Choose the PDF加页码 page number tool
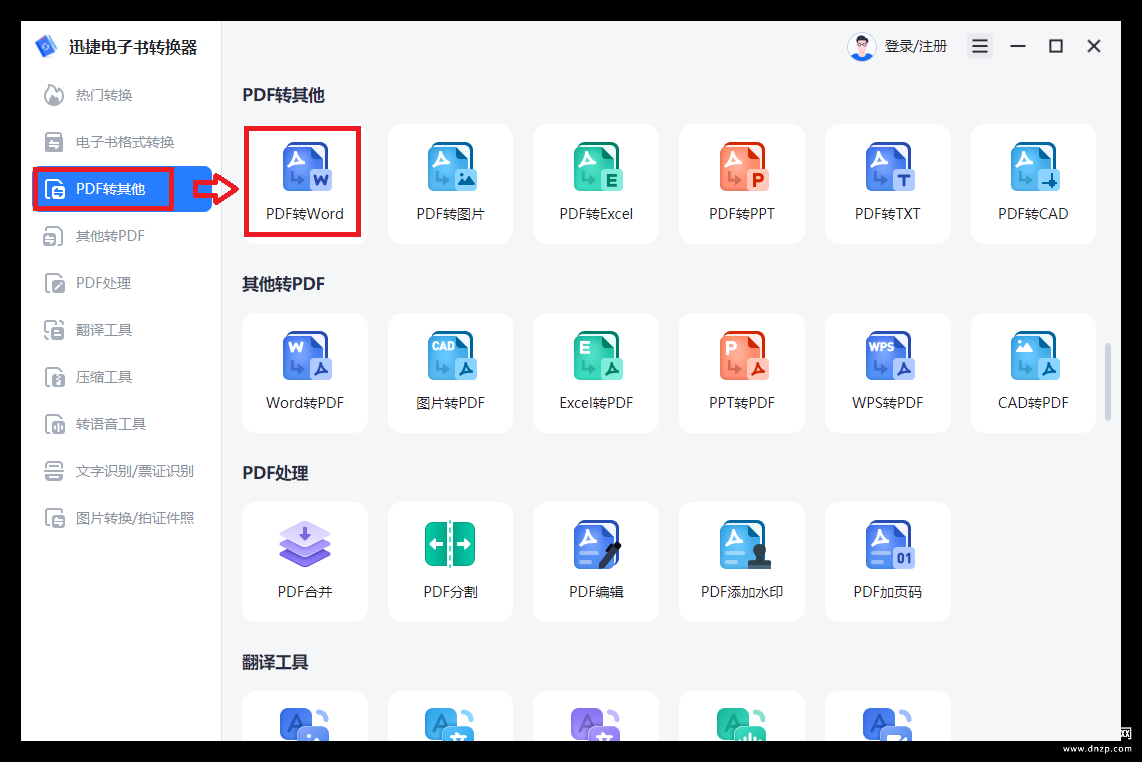 tap(887, 562)
